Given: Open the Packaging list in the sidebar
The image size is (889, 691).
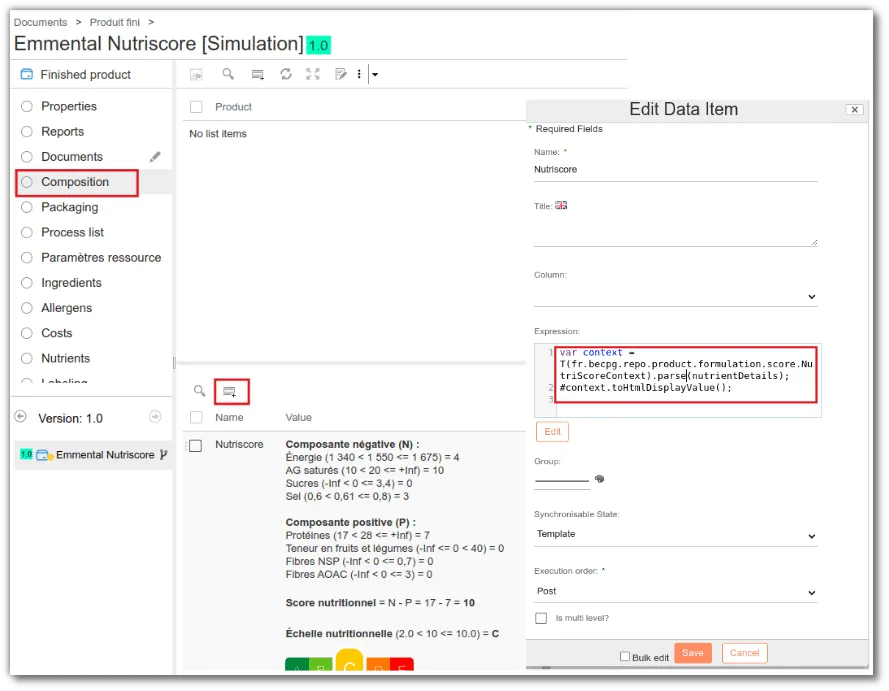Looking at the screenshot, I should tap(69, 207).
